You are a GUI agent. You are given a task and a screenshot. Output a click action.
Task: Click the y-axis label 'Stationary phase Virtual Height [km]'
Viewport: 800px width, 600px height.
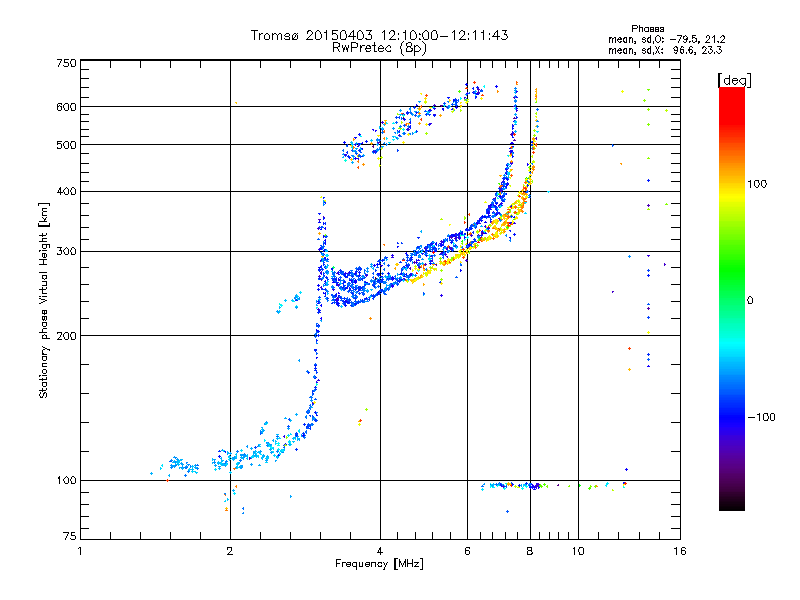pos(43,300)
